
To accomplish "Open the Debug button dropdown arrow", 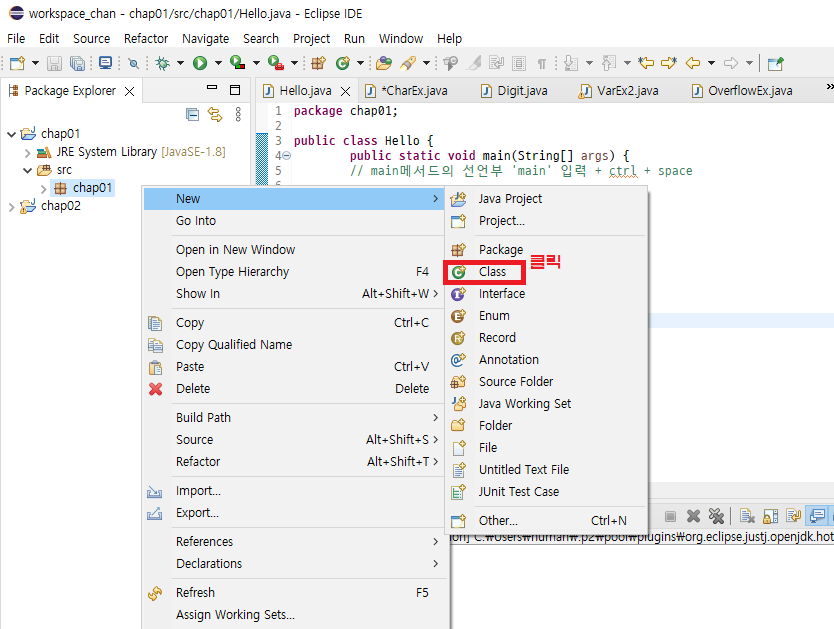I will point(180,63).
